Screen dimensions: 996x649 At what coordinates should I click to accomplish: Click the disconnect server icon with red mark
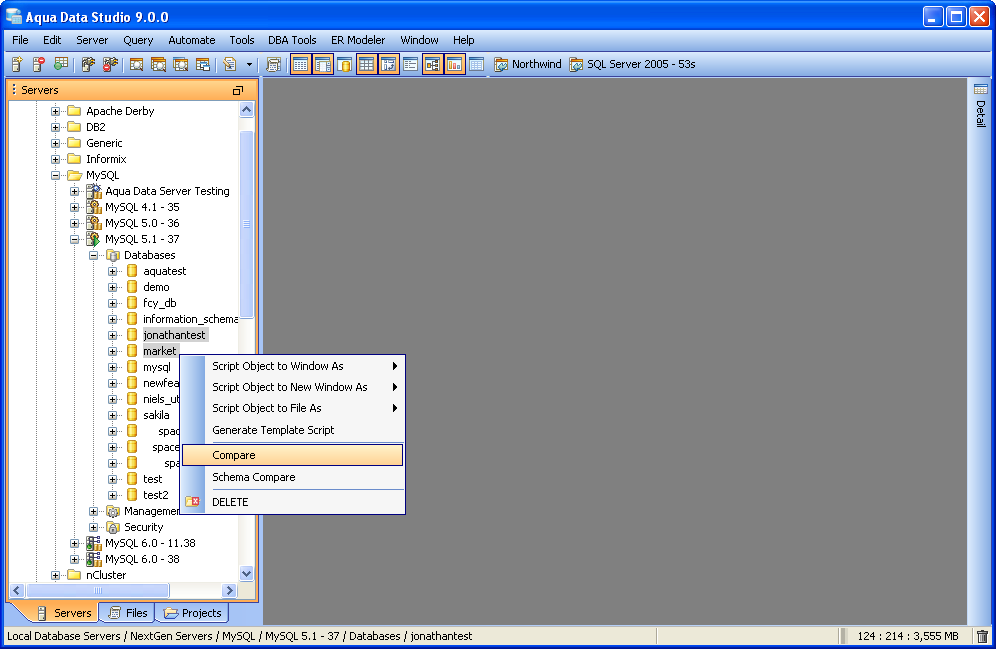(111, 64)
